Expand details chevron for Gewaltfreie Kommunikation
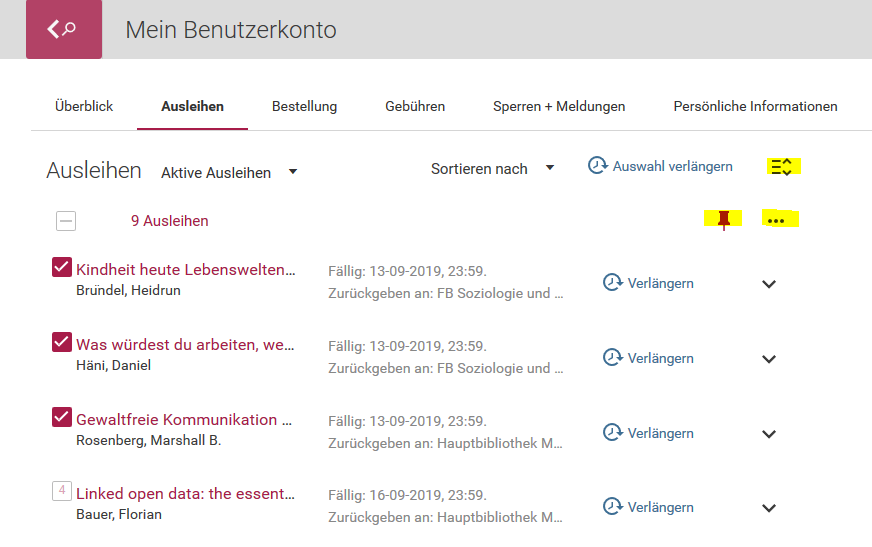The width and height of the screenshot is (872, 547). point(769,434)
